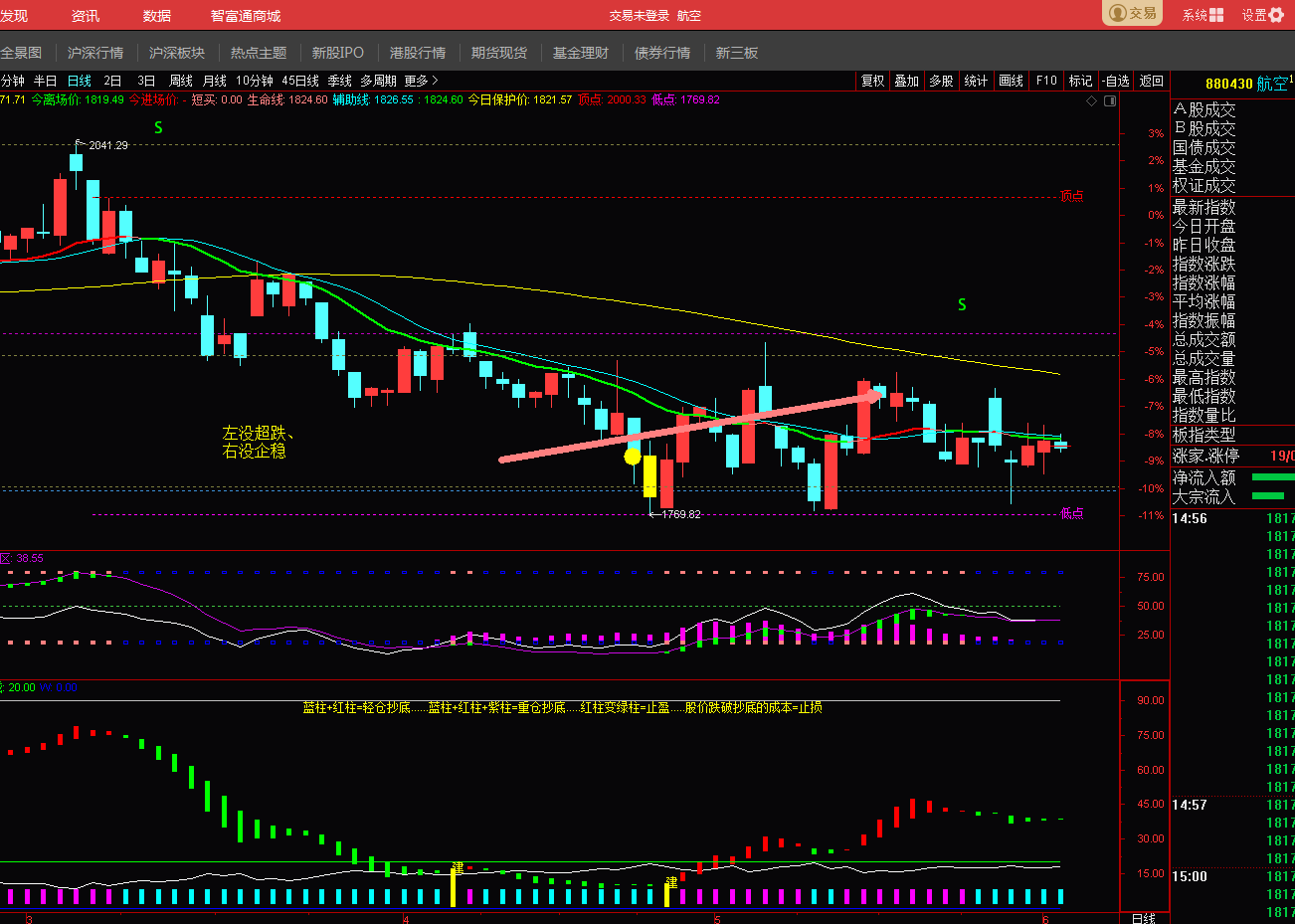Open F10 company info
Viewport: 1295px width, 924px height.
[x=1046, y=81]
